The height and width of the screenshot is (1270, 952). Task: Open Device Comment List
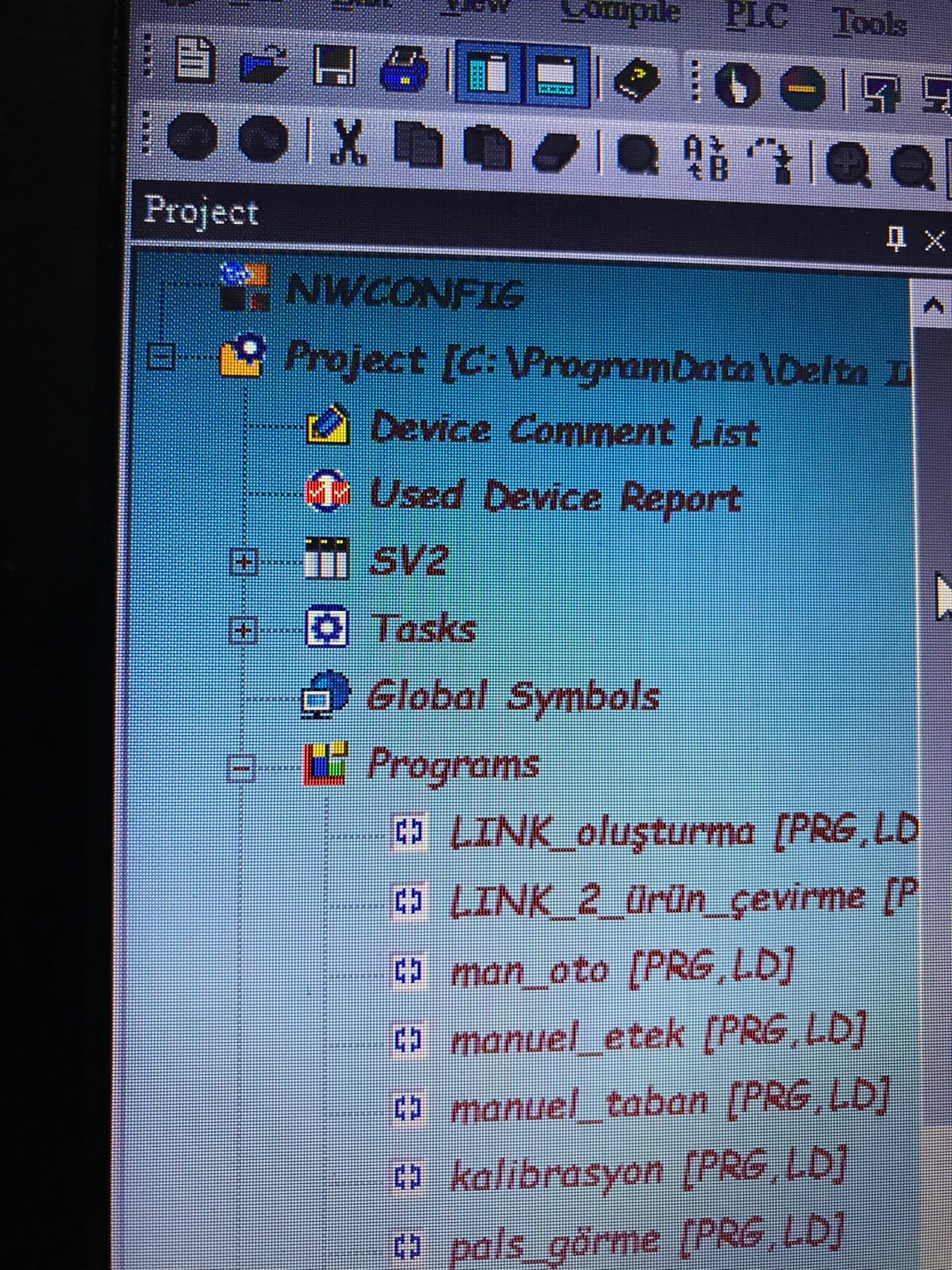pos(564,430)
